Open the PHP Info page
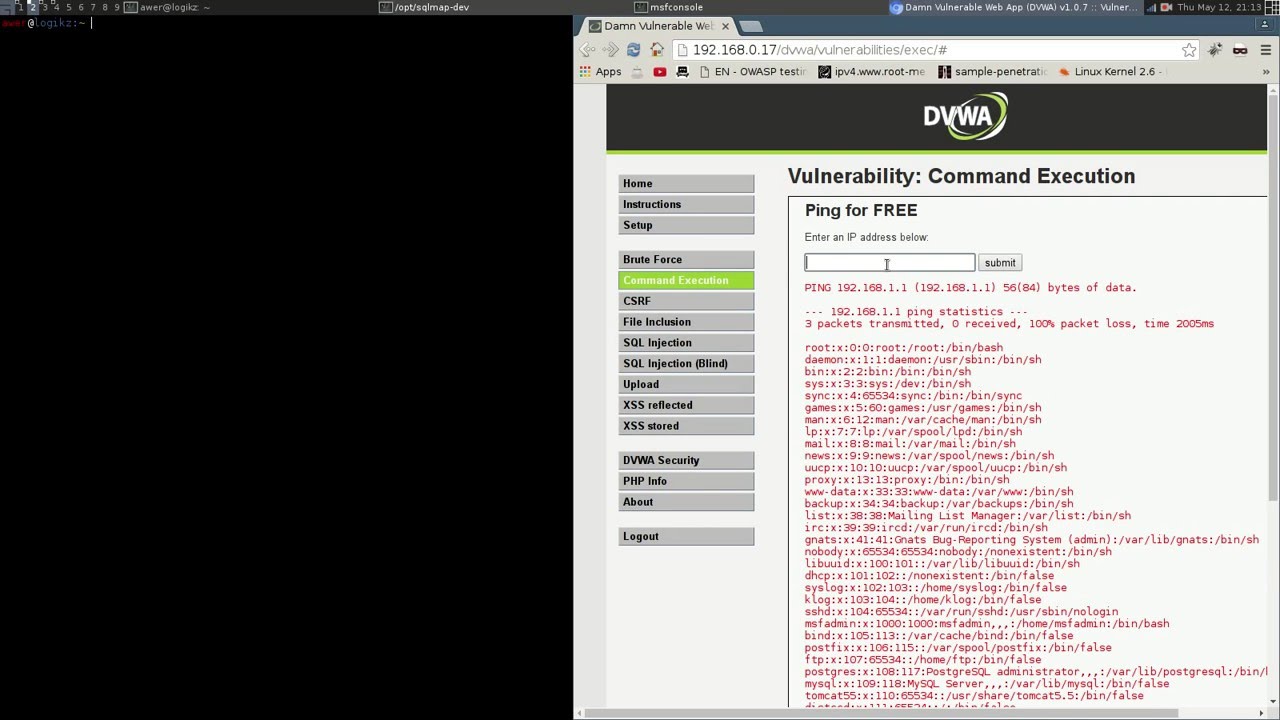The image size is (1280, 720). click(x=686, y=481)
